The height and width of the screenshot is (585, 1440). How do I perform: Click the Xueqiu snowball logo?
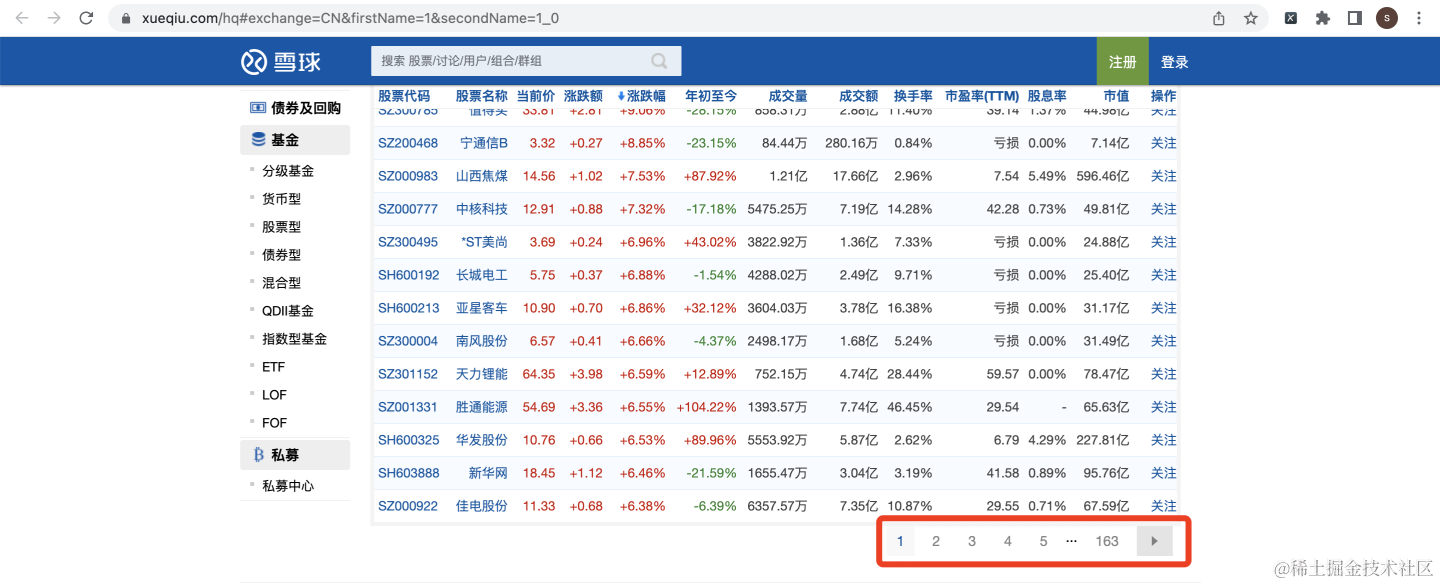281,62
